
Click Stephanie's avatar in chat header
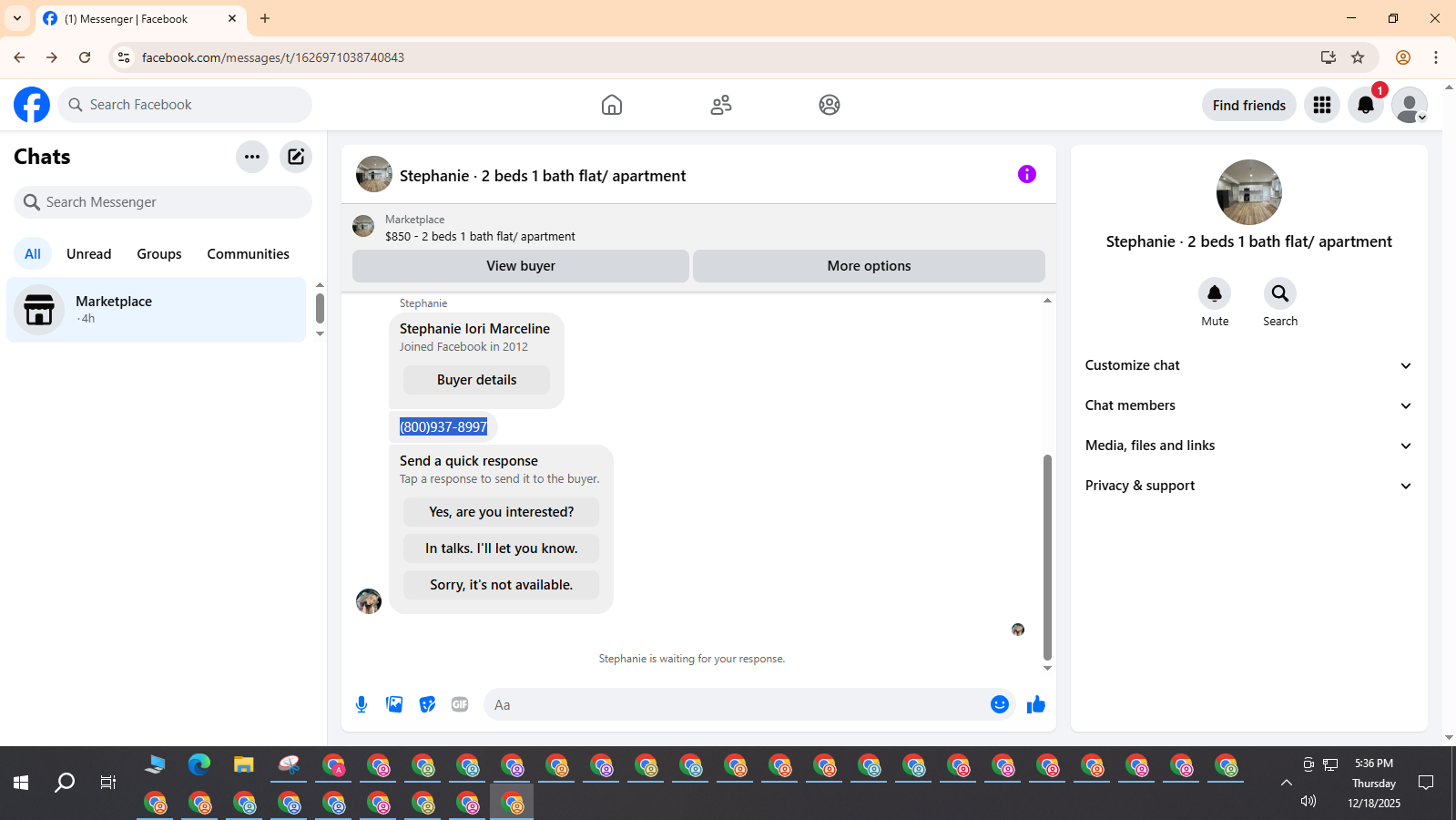coord(374,174)
